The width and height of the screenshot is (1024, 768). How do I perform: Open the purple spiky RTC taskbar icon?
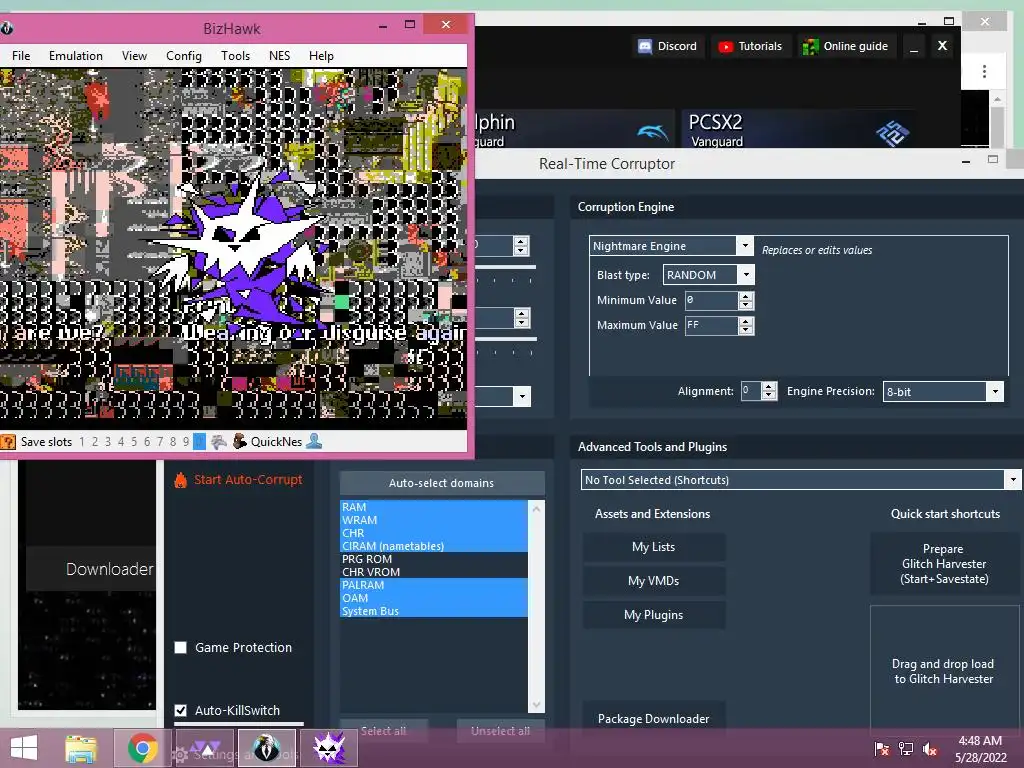(328, 748)
